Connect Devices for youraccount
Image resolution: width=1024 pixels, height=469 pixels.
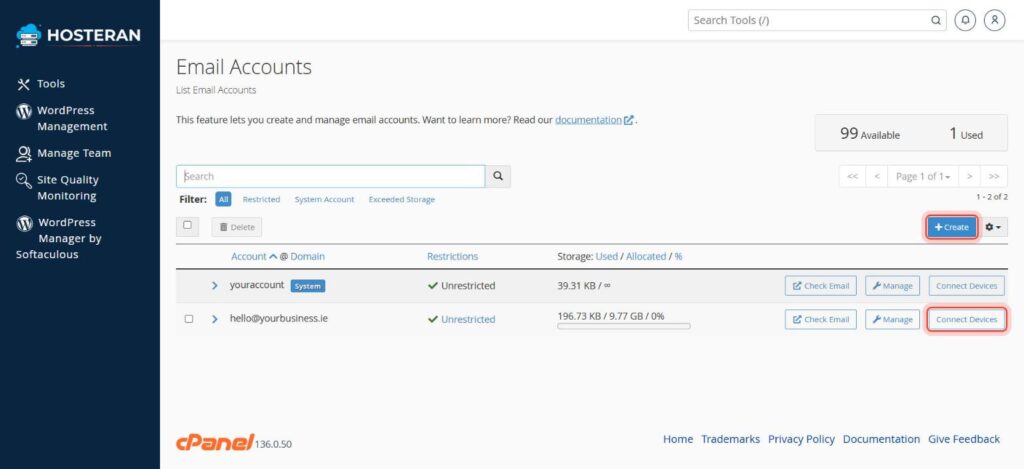[967, 285]
